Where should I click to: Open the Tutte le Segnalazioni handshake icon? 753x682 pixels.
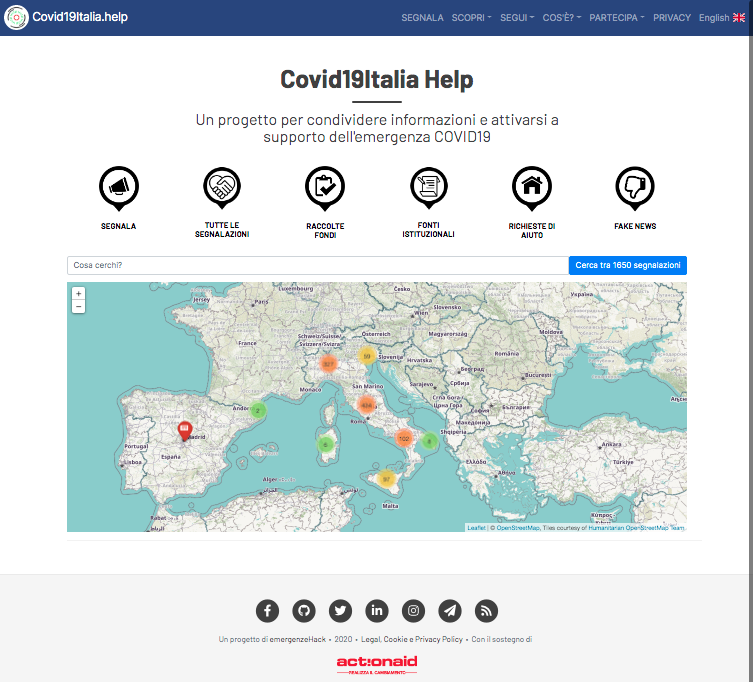click(x=222, y=188)
